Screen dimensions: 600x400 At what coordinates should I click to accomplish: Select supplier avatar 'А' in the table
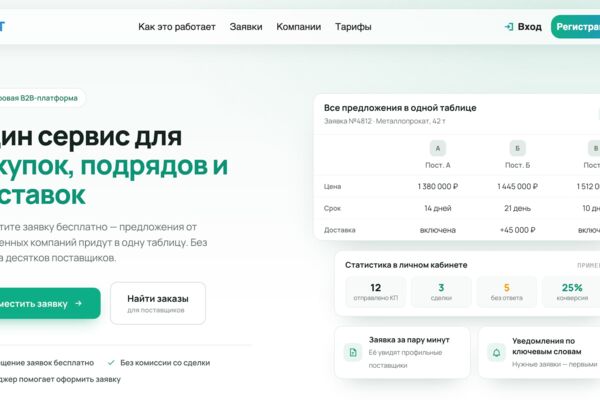pos(438,149)
